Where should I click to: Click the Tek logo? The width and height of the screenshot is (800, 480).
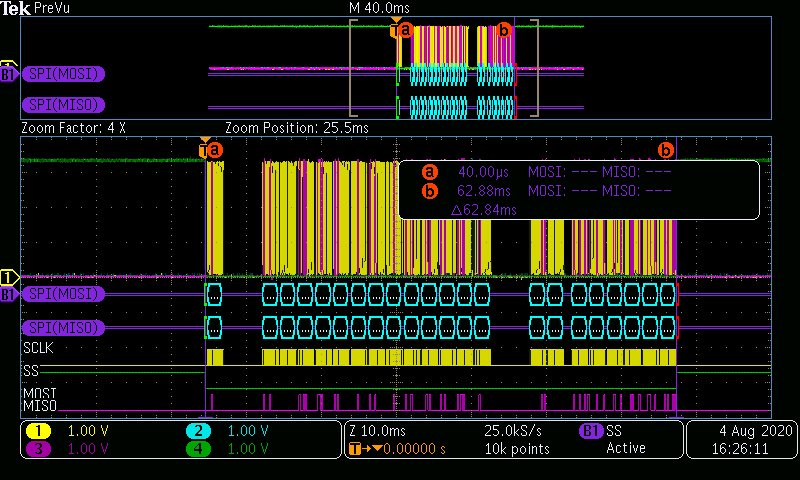click(x=15, y=8)
